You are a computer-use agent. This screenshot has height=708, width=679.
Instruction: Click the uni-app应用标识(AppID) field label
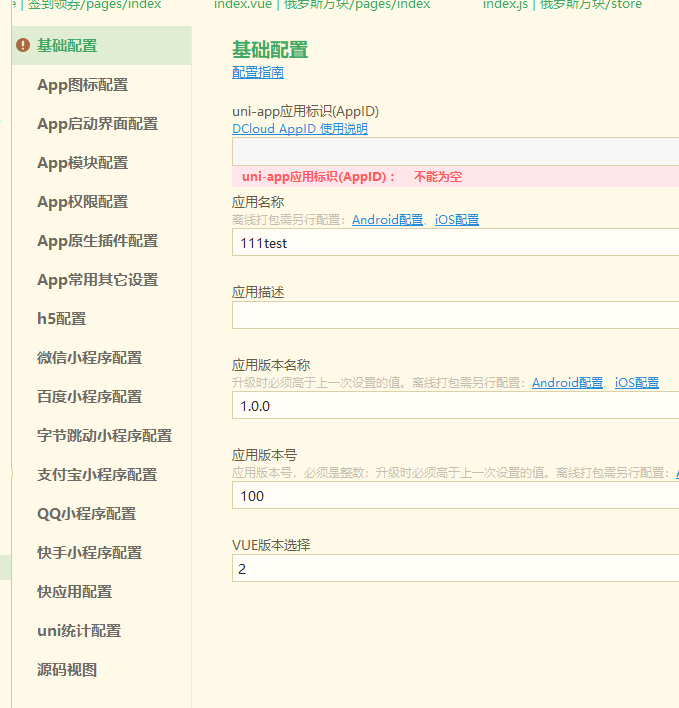305,112
